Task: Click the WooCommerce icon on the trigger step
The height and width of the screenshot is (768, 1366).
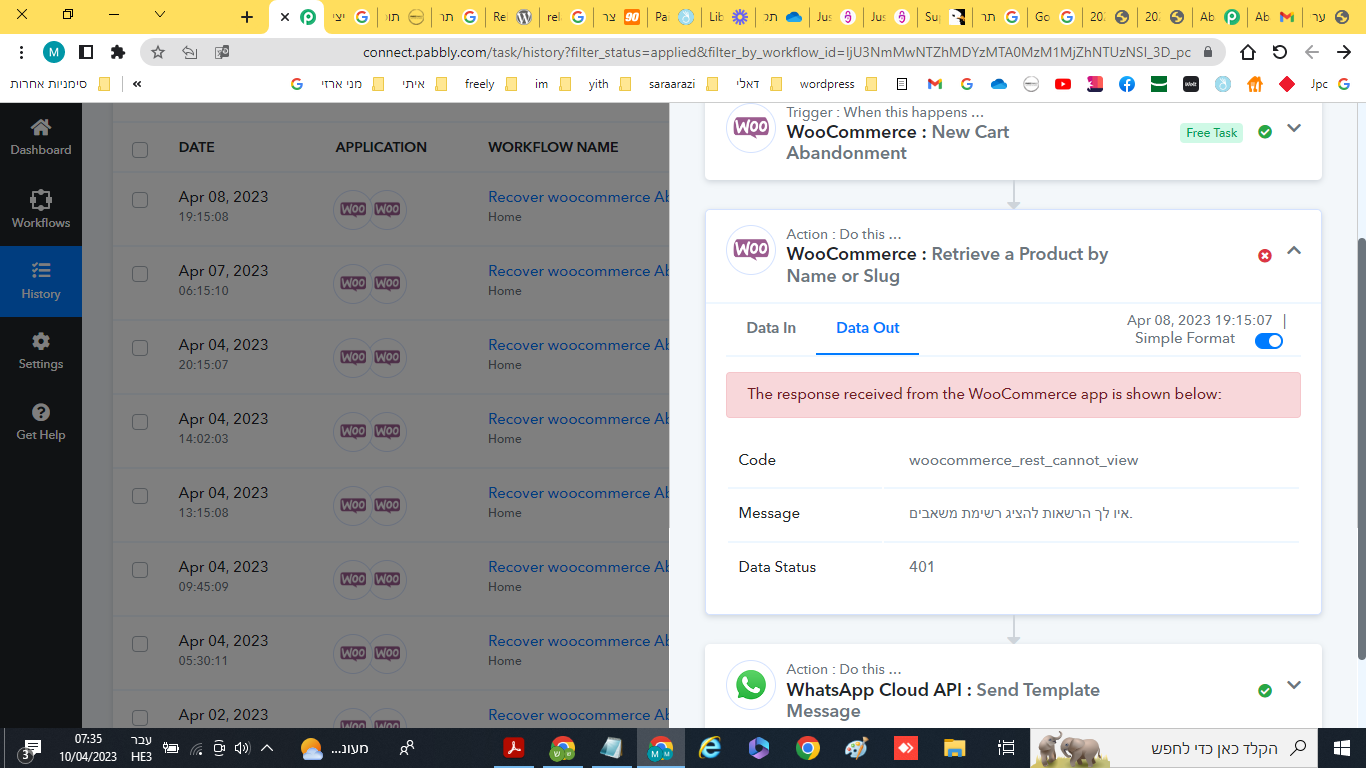Action: coord(751,128)
